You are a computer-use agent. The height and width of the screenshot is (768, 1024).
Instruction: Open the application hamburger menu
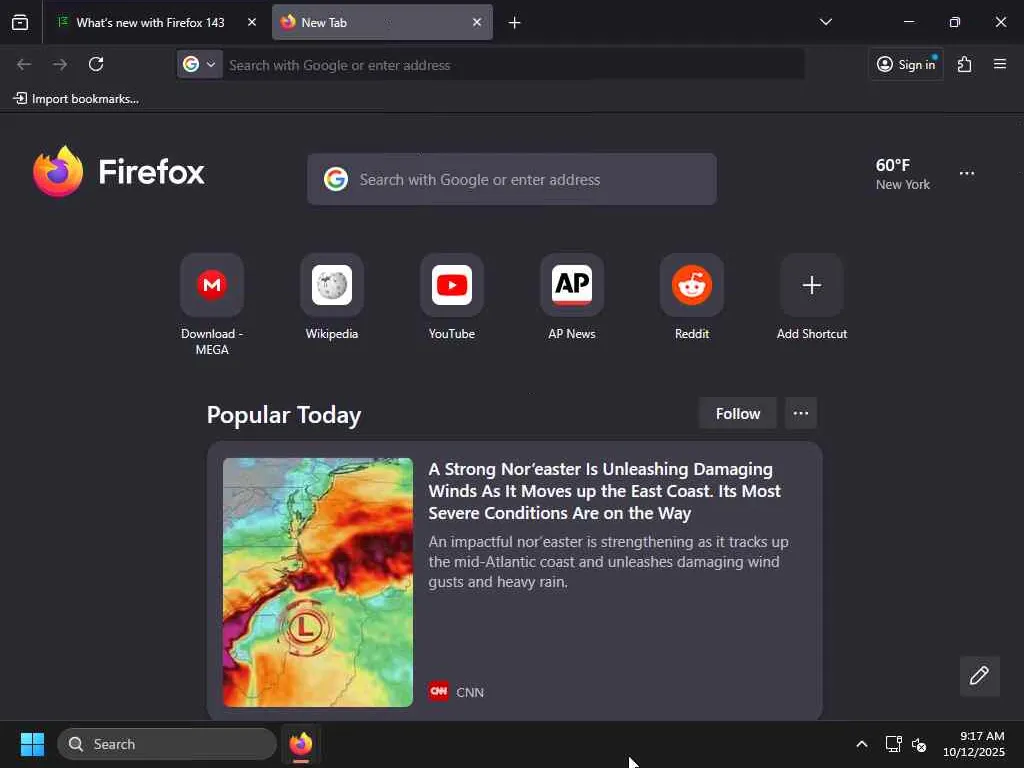pyautogui.click(x=1000, y=64)
